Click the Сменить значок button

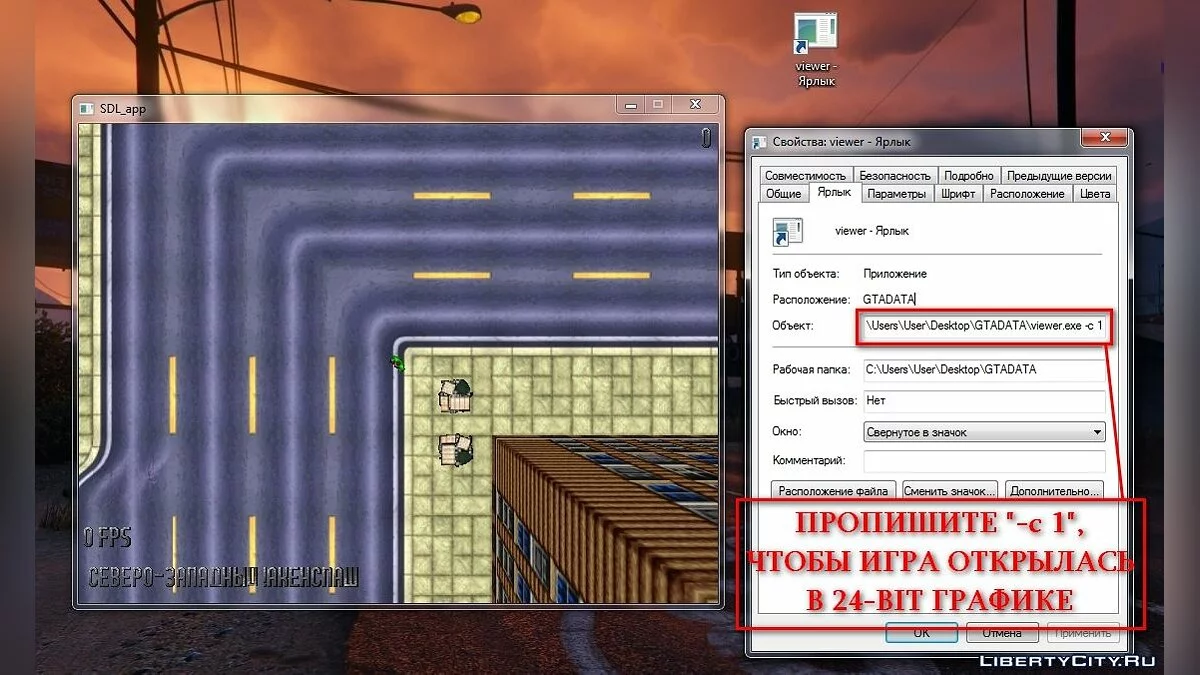pyautogui.click(x=949, y=491)
